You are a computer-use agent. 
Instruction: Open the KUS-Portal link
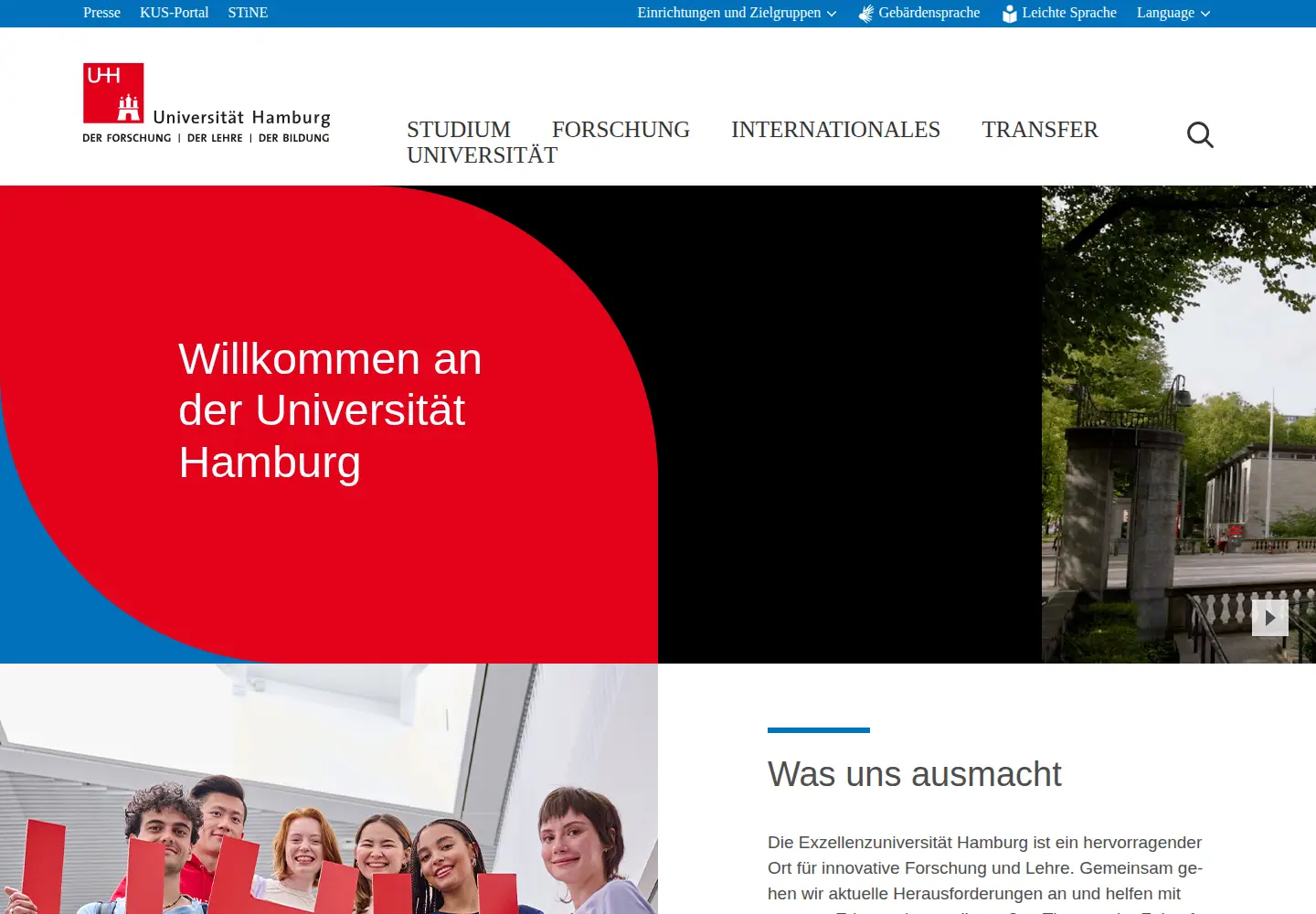(174, 13)
